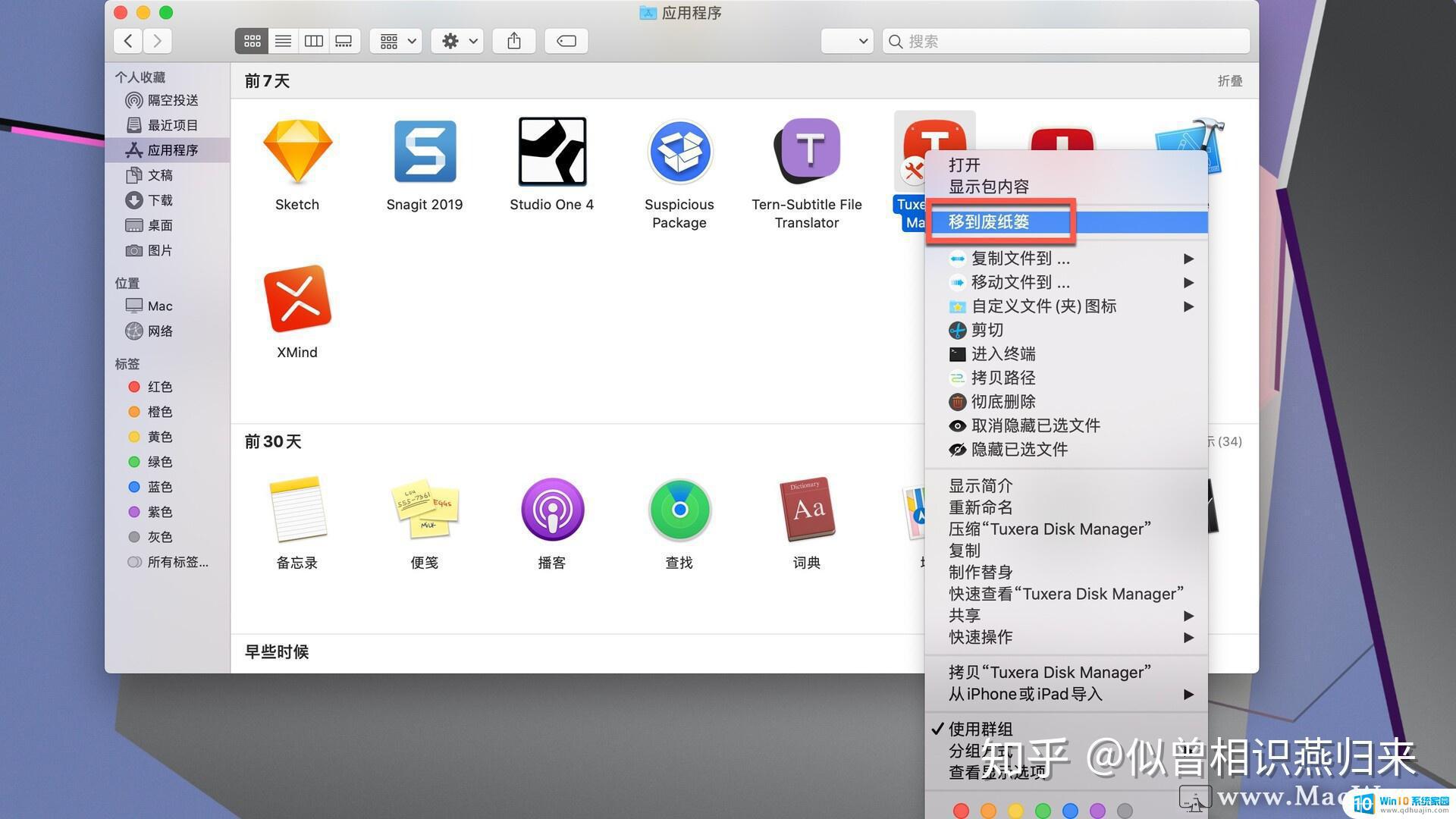Toggle 使用群组 checked option

click(x=1066, y=729)
